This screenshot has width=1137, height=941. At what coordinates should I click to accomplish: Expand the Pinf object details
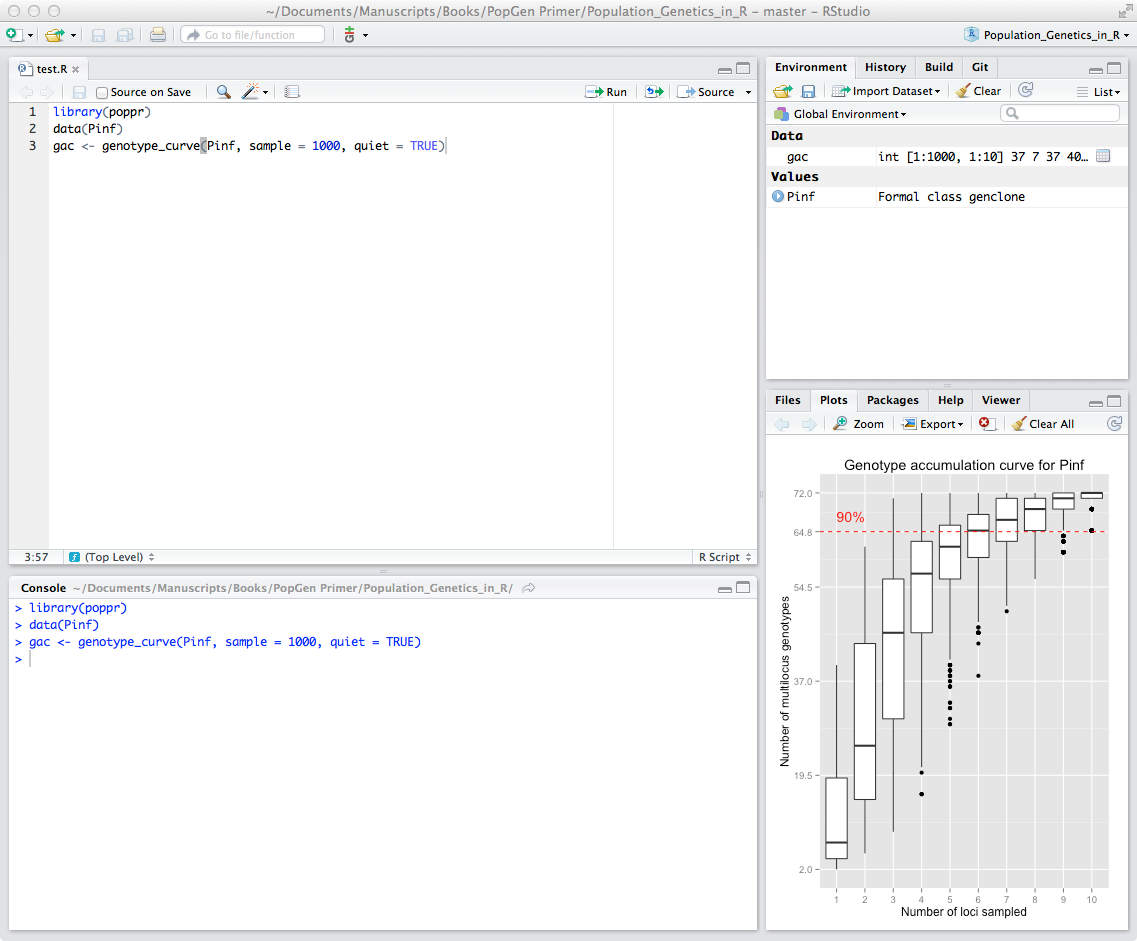click(x=778, y=197)
